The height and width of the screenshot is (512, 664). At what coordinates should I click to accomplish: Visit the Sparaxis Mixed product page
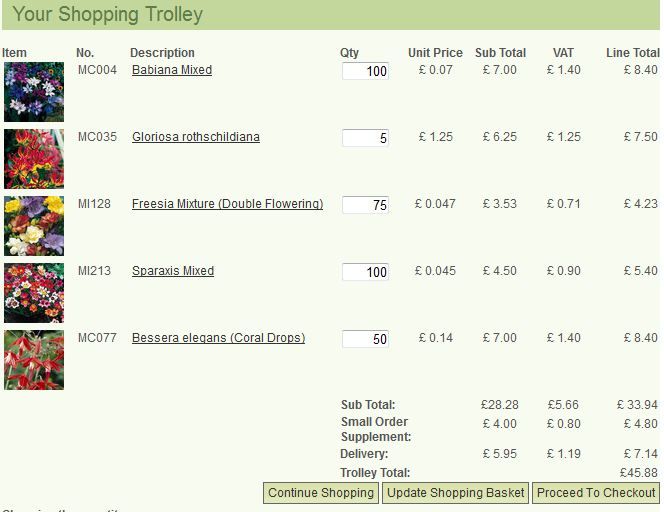click(x=173, y=271)
